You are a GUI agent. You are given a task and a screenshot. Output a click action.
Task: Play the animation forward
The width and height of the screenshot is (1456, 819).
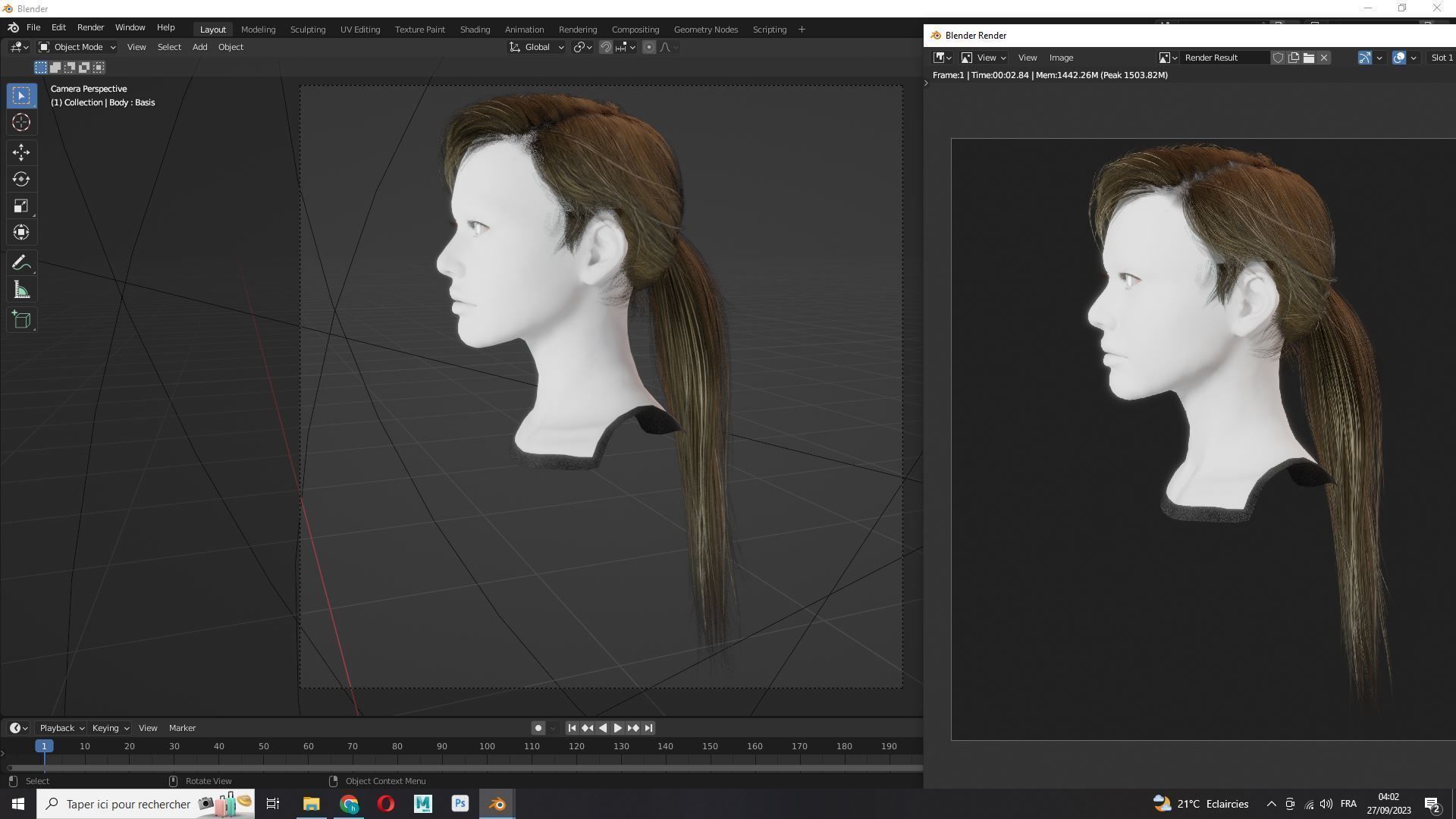pos(618,728)
